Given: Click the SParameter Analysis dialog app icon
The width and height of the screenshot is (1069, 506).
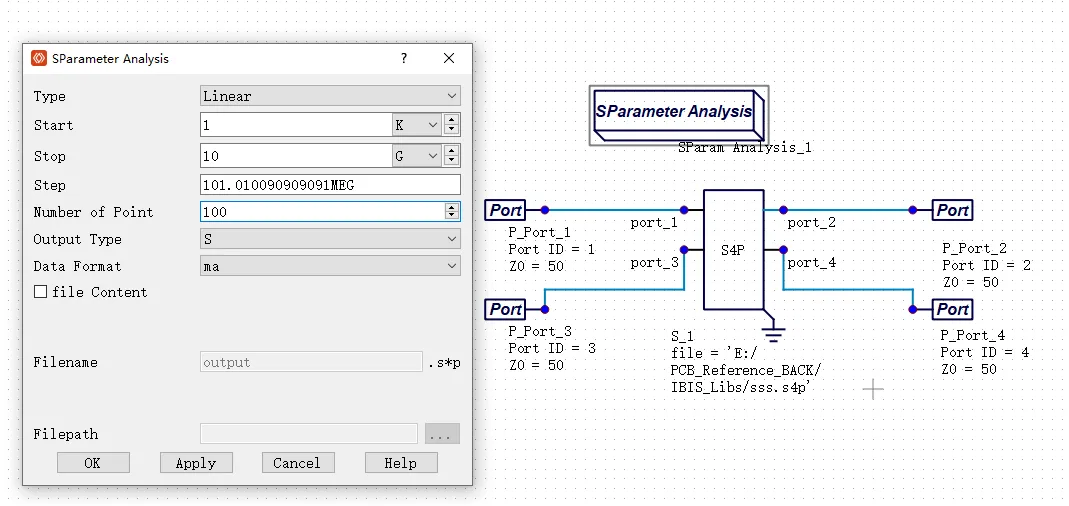Looking at the screenshot, I should tap(39, 59).
